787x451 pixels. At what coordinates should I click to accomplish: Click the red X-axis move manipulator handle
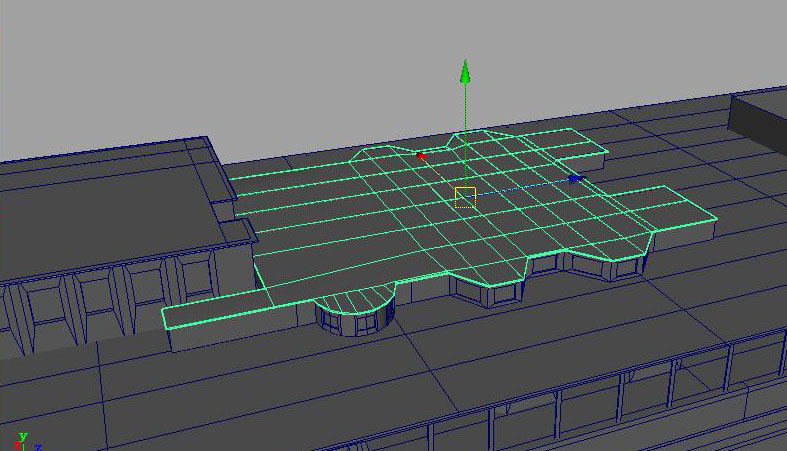422,157
